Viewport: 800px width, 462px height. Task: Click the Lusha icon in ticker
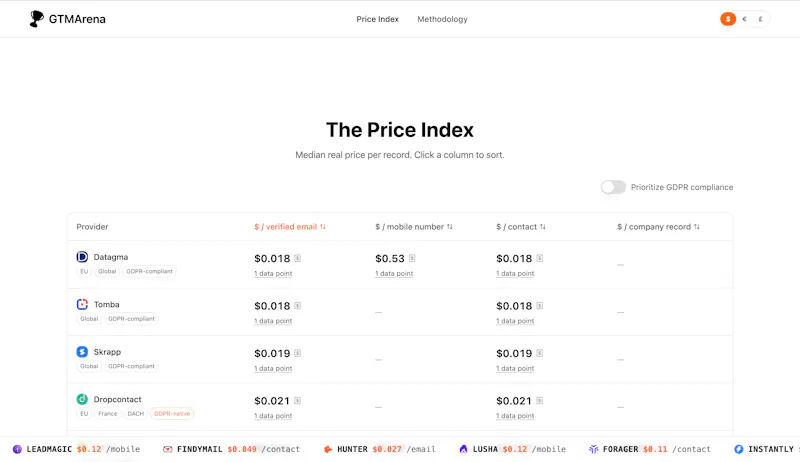coord(463,449)
